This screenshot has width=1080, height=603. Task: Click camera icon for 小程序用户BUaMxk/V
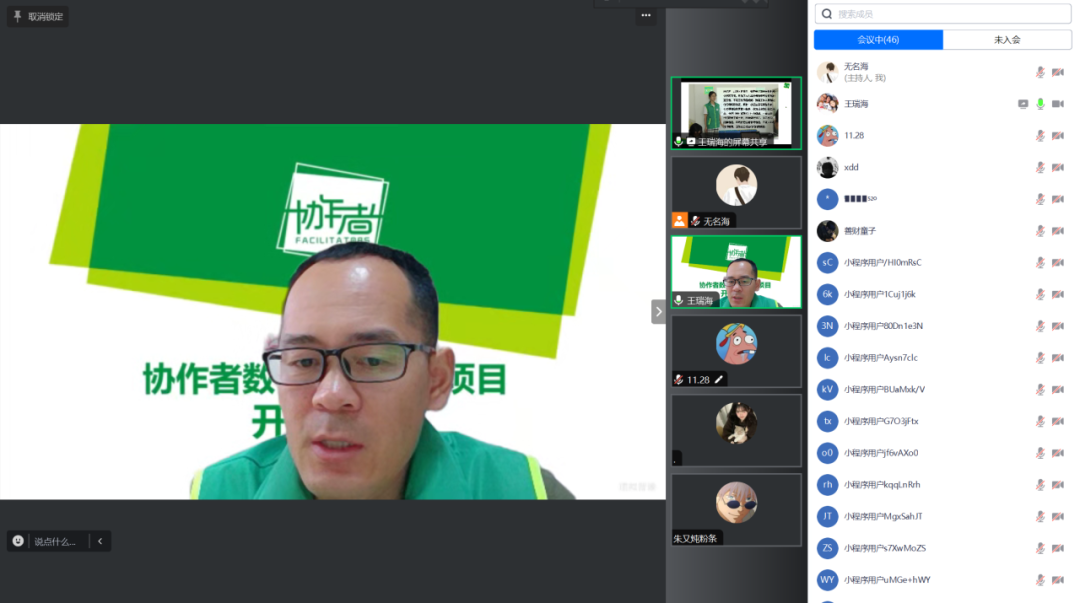1058,389
